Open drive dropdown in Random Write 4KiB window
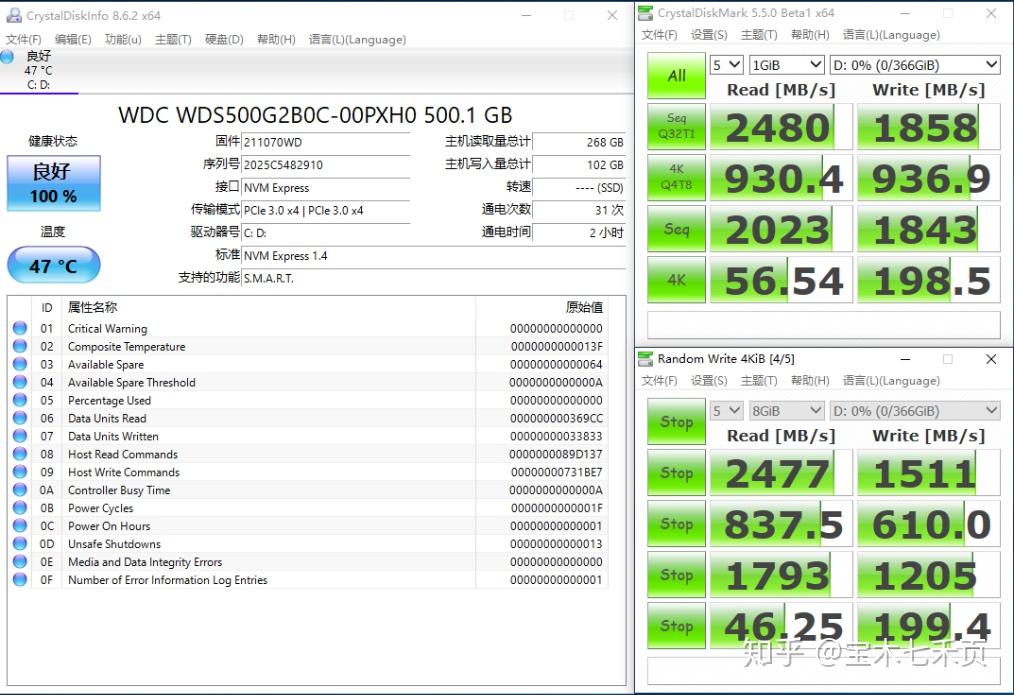The height and width of the screenshot is (695, 1014). tap(914, 411)
